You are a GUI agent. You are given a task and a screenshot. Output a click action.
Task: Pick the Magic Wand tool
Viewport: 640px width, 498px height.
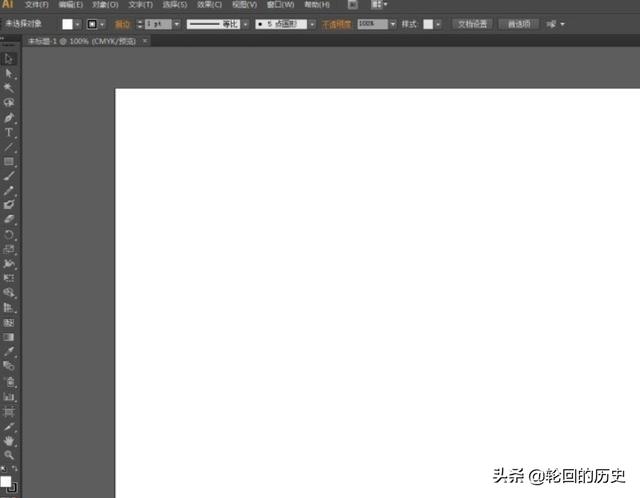click(9, 88)
